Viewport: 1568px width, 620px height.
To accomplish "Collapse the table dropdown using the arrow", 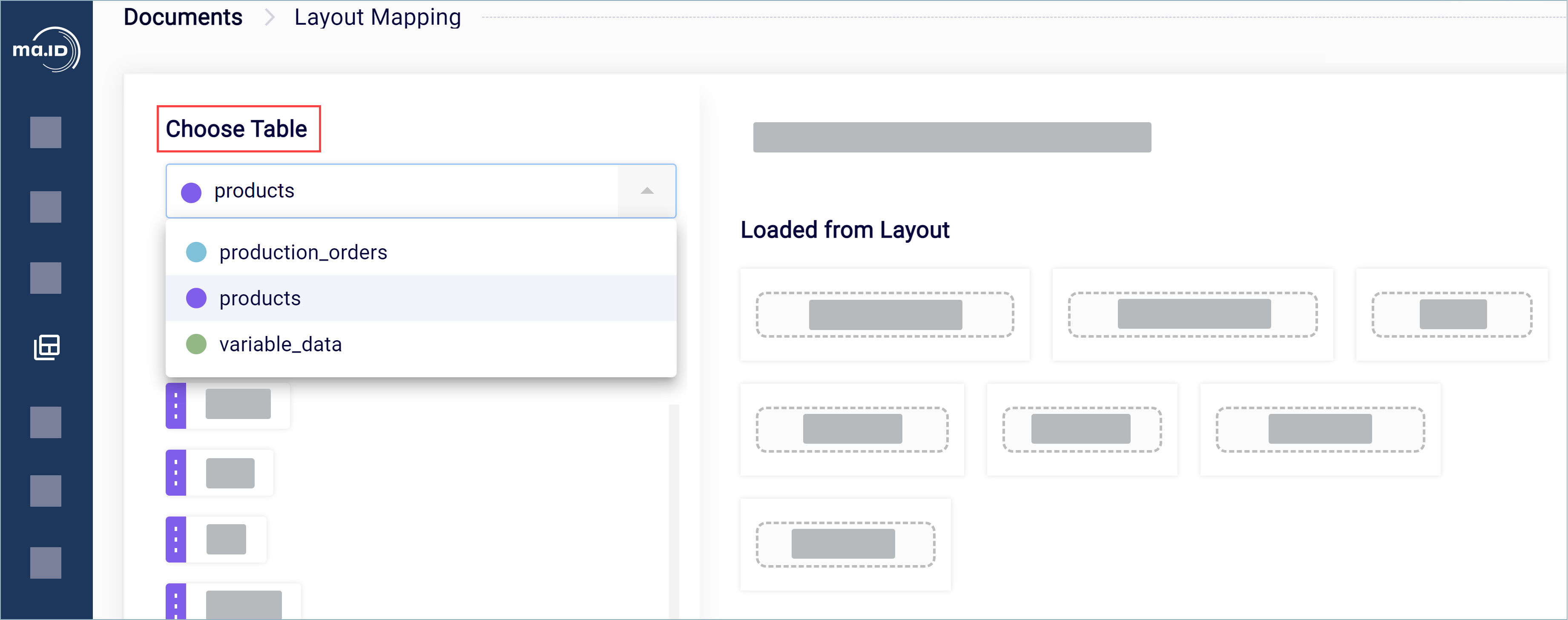I will pyautogui.click(x=646, y=191).
